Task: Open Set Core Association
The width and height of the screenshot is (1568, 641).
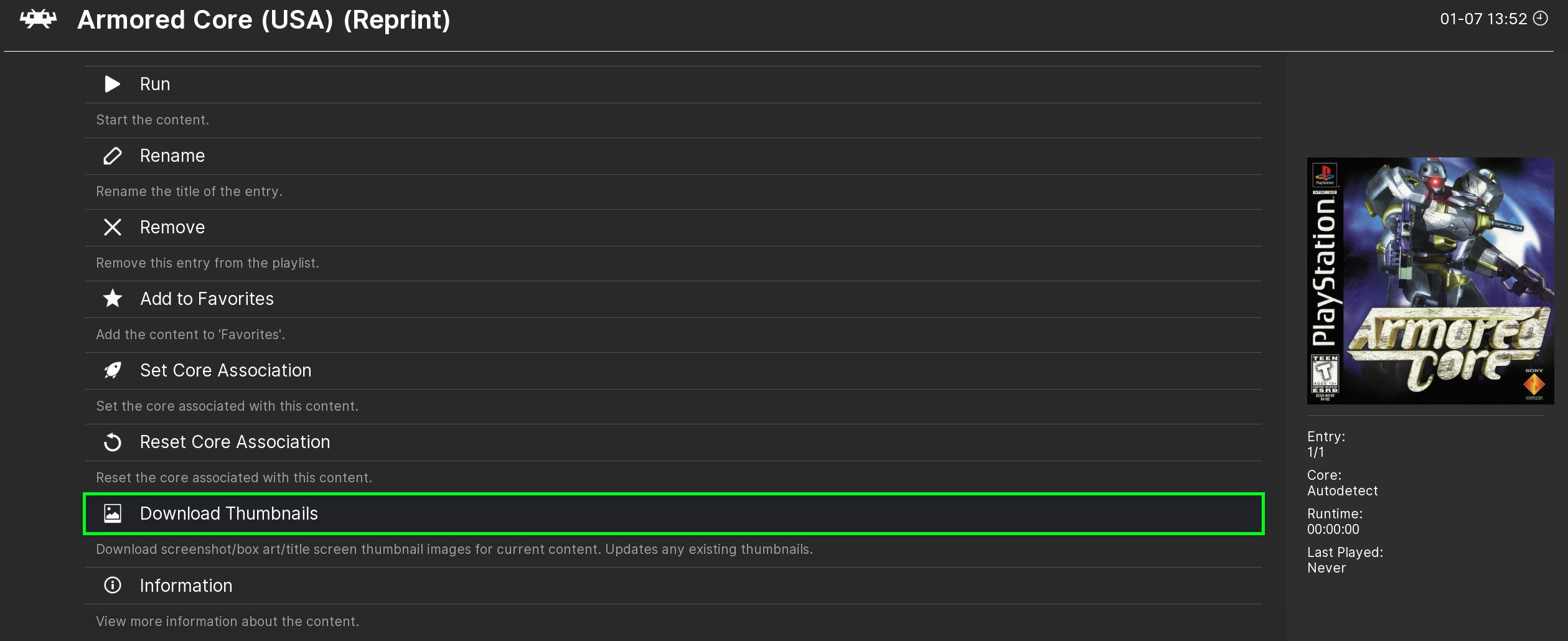Action: coord(674,371)
